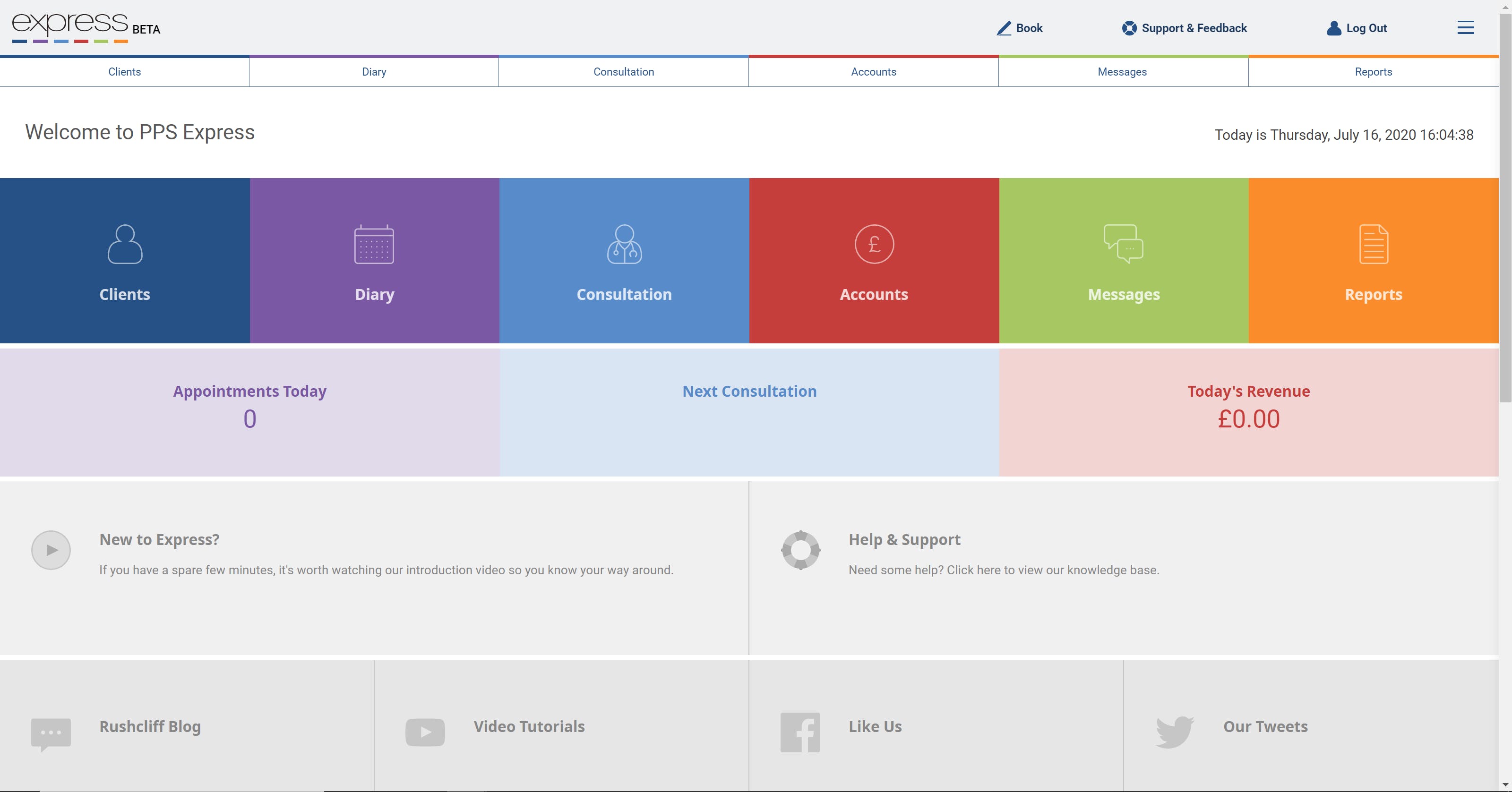Open the Messages speech bubbles icon
Screen dimensions: 1512x792
pos(1124,244)
